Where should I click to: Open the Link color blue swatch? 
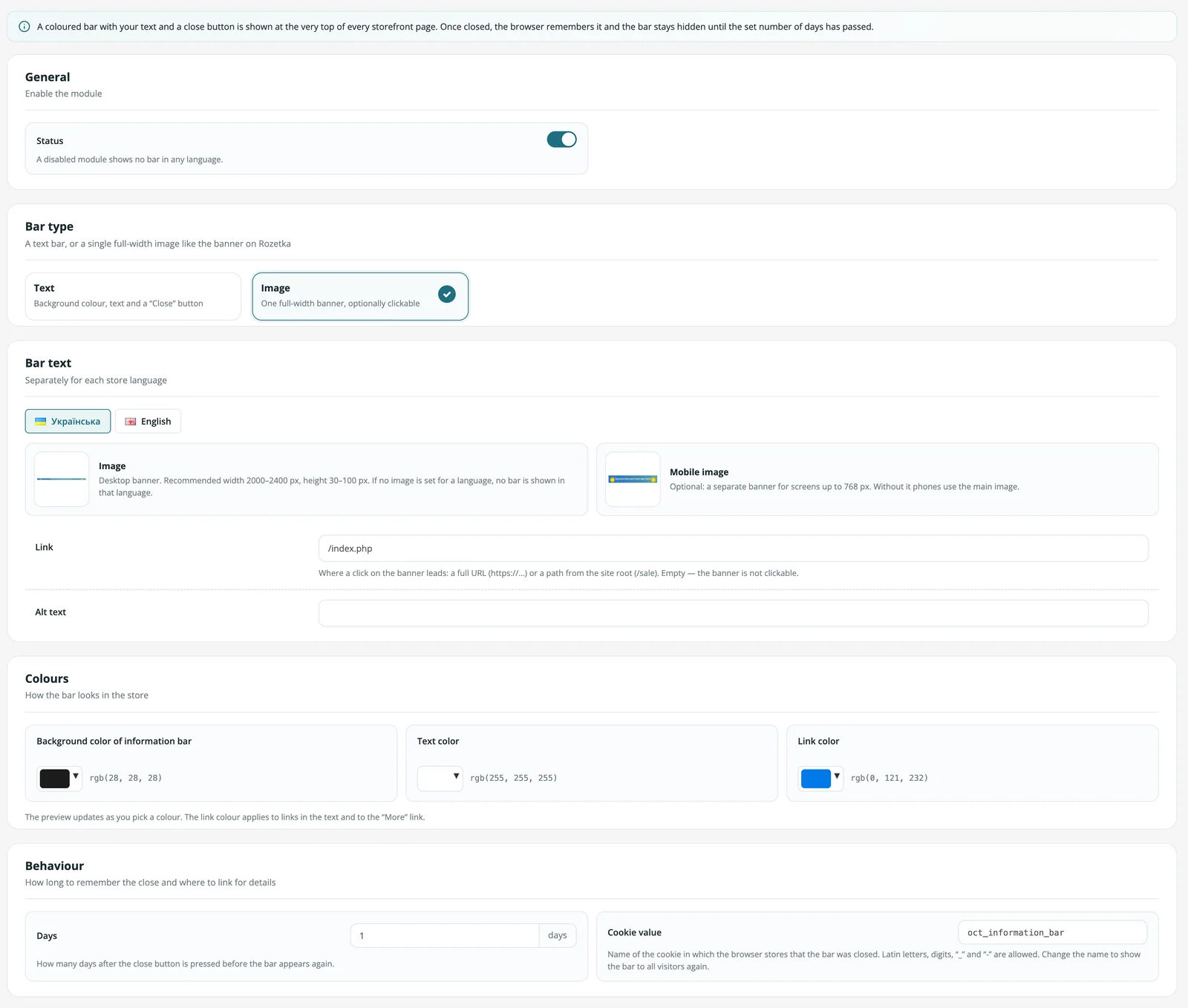[815, 778]
